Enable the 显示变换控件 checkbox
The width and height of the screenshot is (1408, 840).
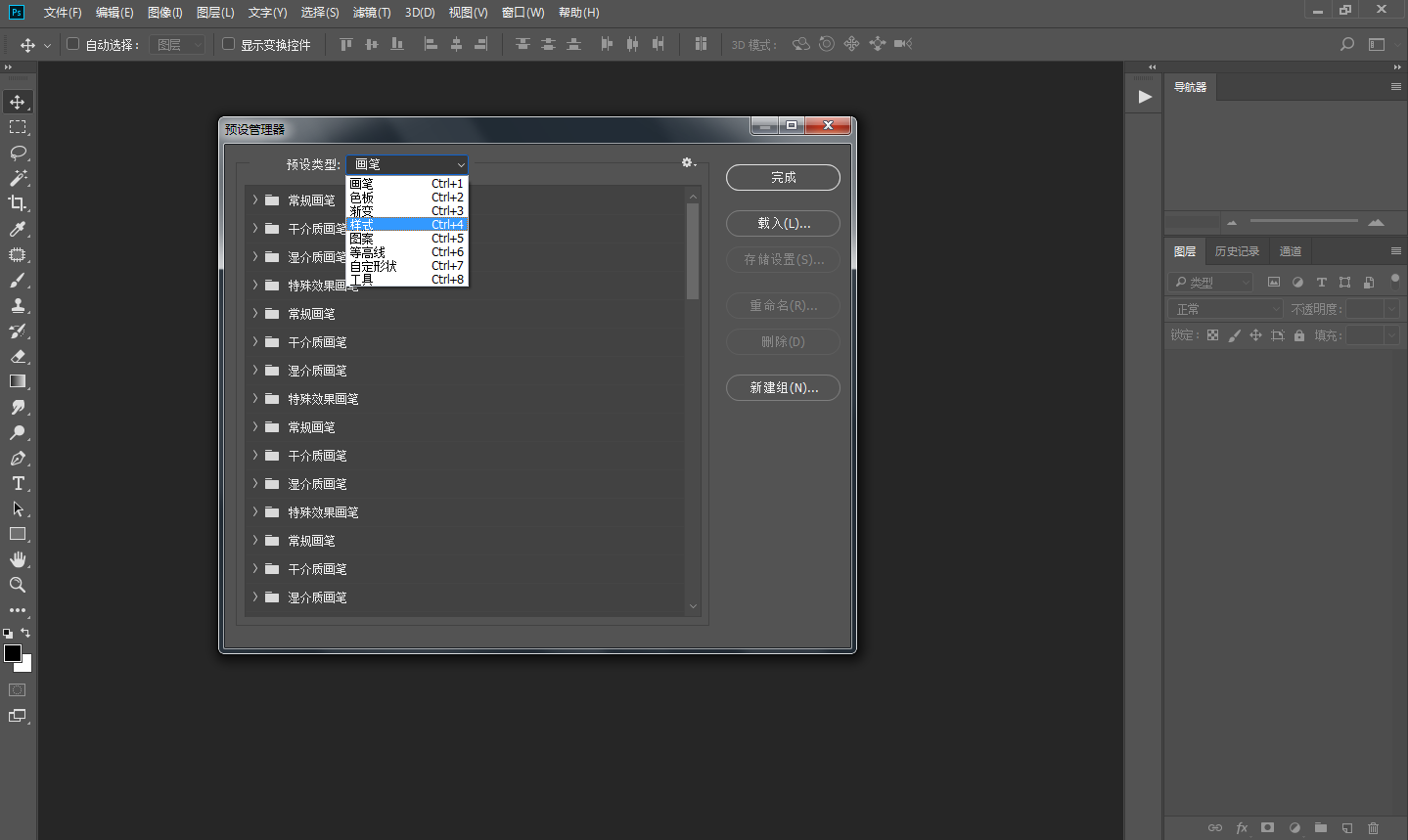[228, 44]
